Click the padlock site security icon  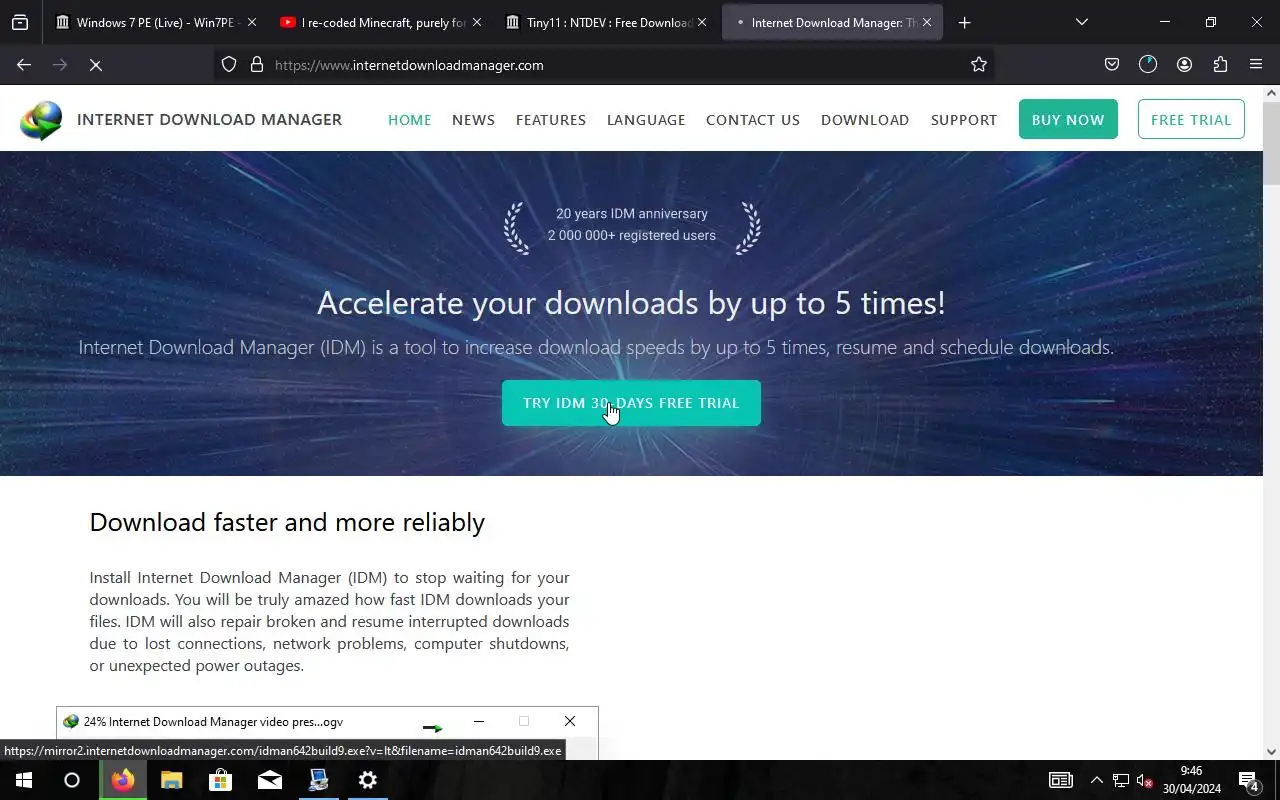click(257, 65)
